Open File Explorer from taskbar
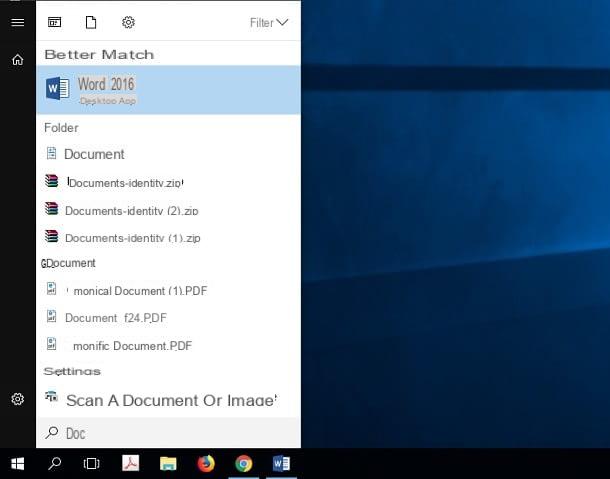The height and width of the screenshot is (479, 610). point(168,463)
